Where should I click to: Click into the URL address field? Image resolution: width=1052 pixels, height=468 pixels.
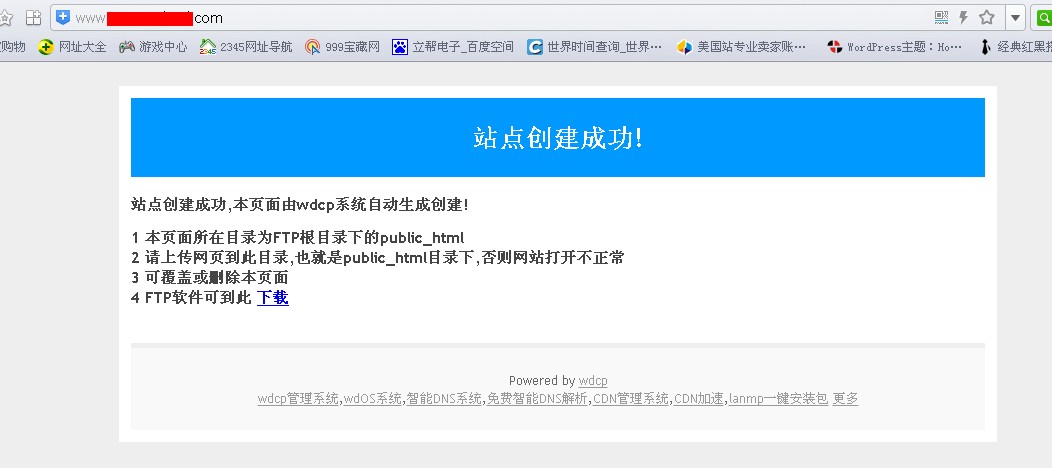pos(500,17)
